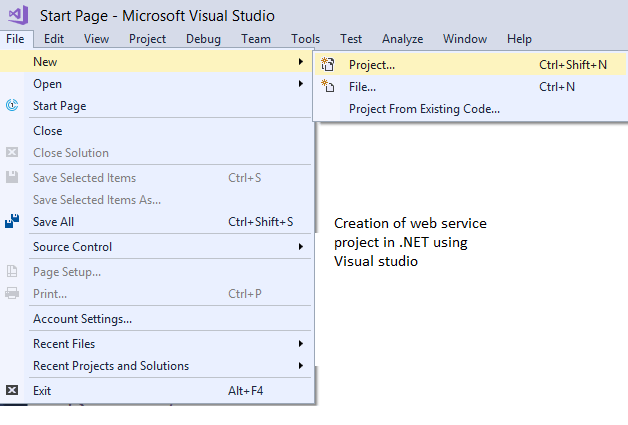Expand the Open submenu arrow
Screen dimensions: 628x425
click(300, 84)
